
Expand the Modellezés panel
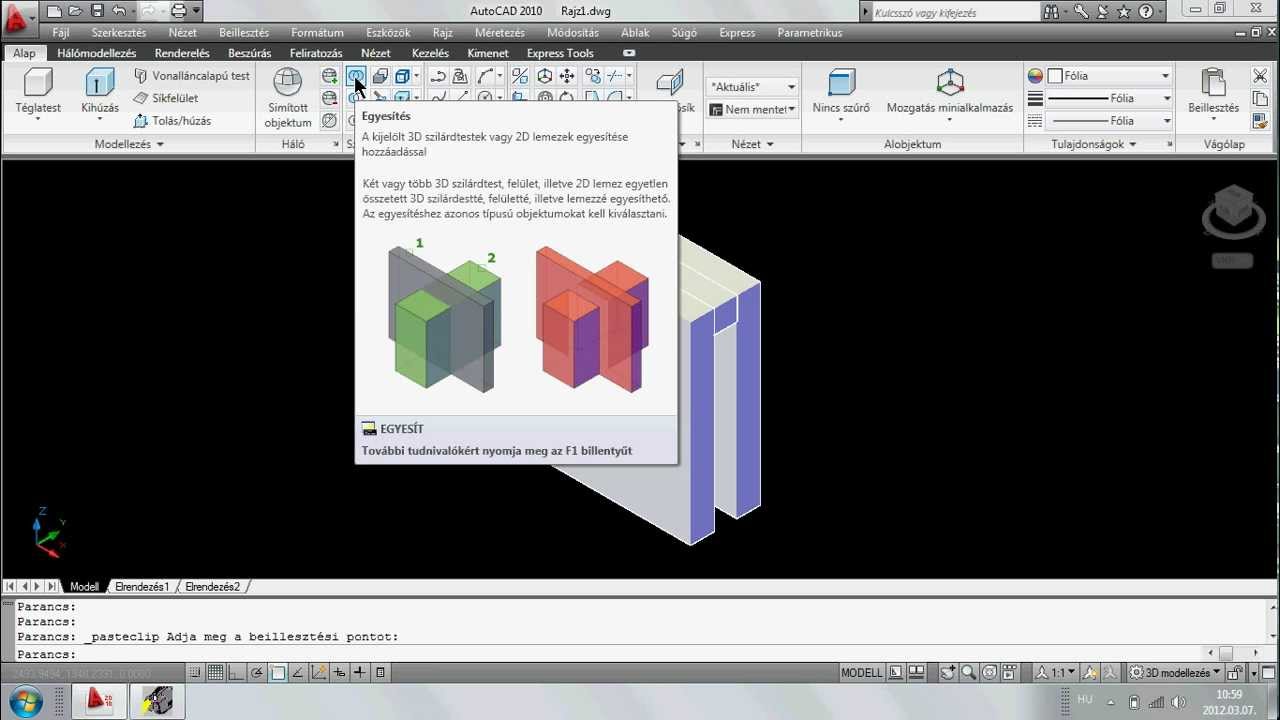[x=129, y=144]
